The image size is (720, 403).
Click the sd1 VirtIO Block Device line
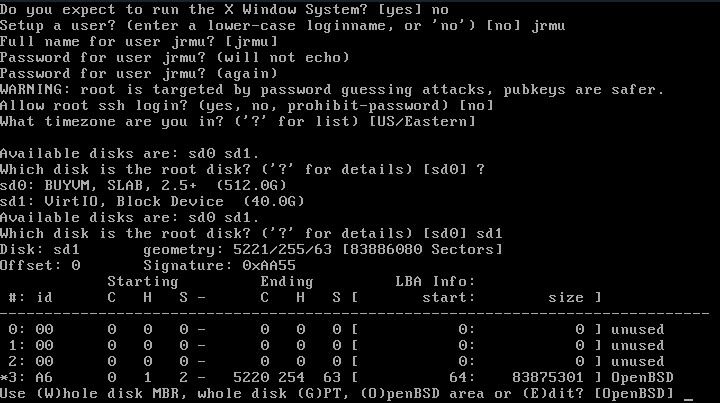(x=152, y=202)
